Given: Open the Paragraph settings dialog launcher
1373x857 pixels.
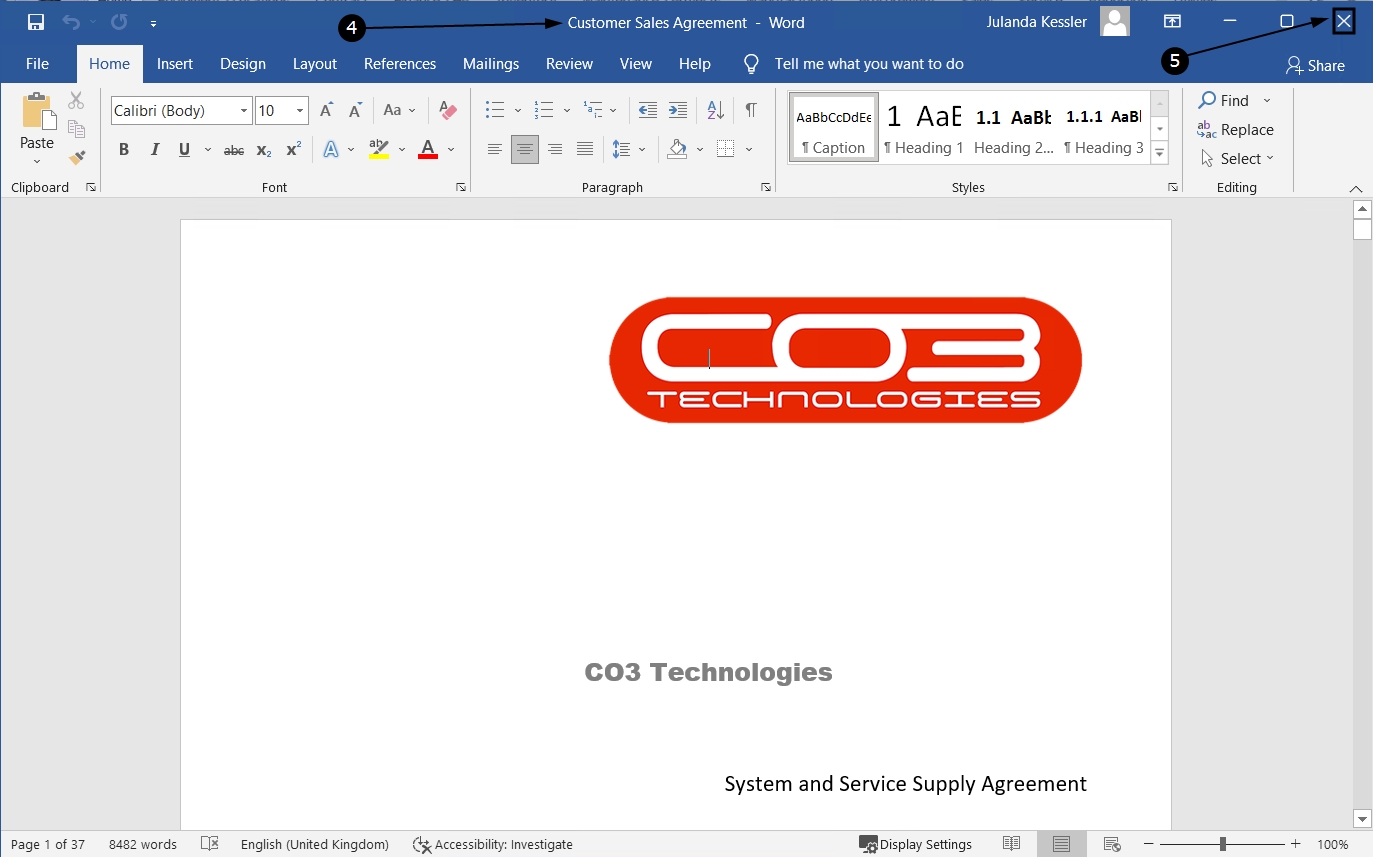Looking at the screenshot, I should click(x=766, y=188).
